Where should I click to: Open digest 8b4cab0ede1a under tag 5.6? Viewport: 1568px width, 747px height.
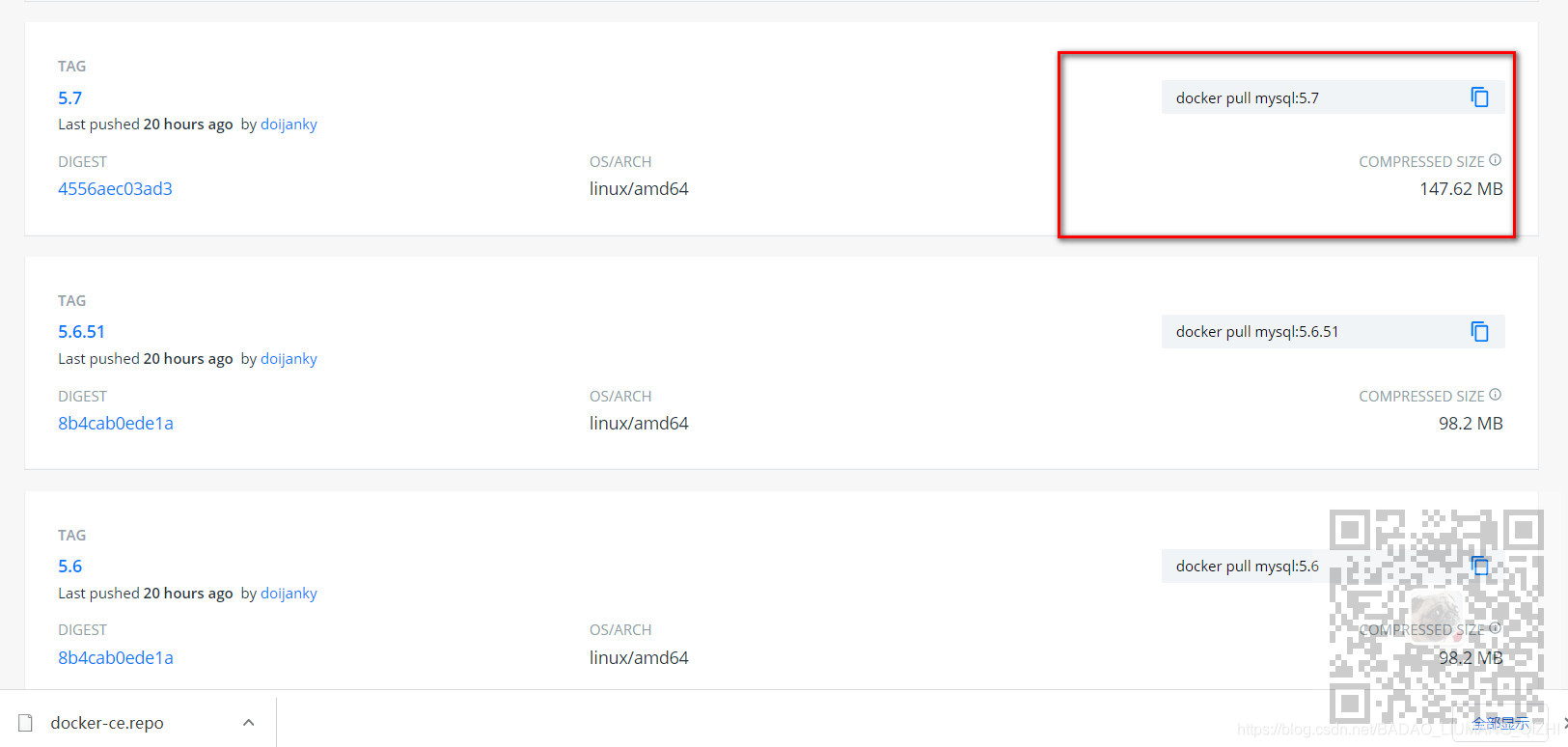[116, 658]
